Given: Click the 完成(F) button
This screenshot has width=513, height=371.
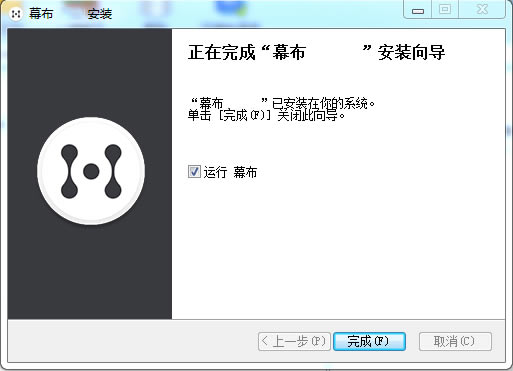Looking at the screenshot, I should 369,341.
